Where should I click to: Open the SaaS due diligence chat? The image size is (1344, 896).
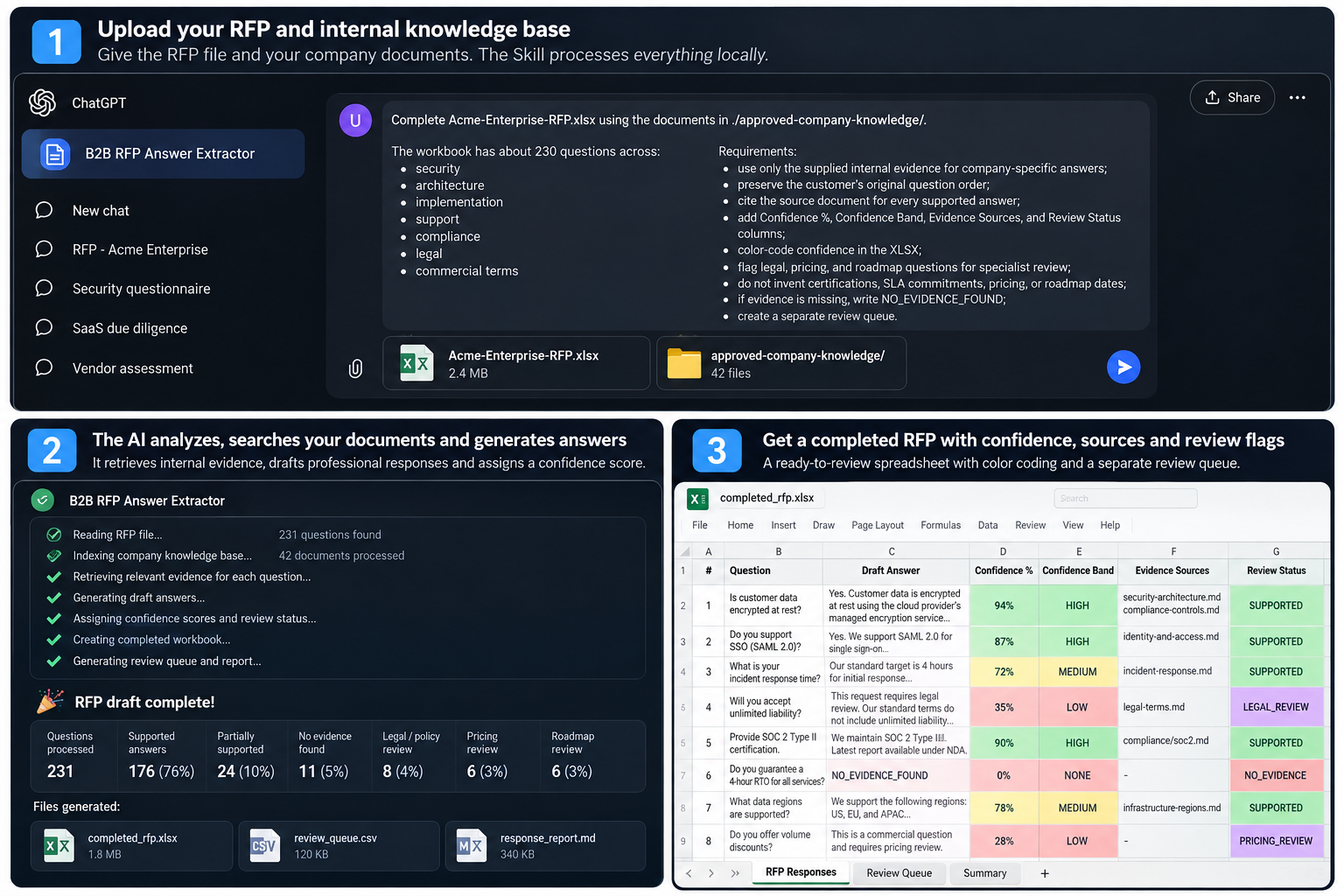(129, 328)
